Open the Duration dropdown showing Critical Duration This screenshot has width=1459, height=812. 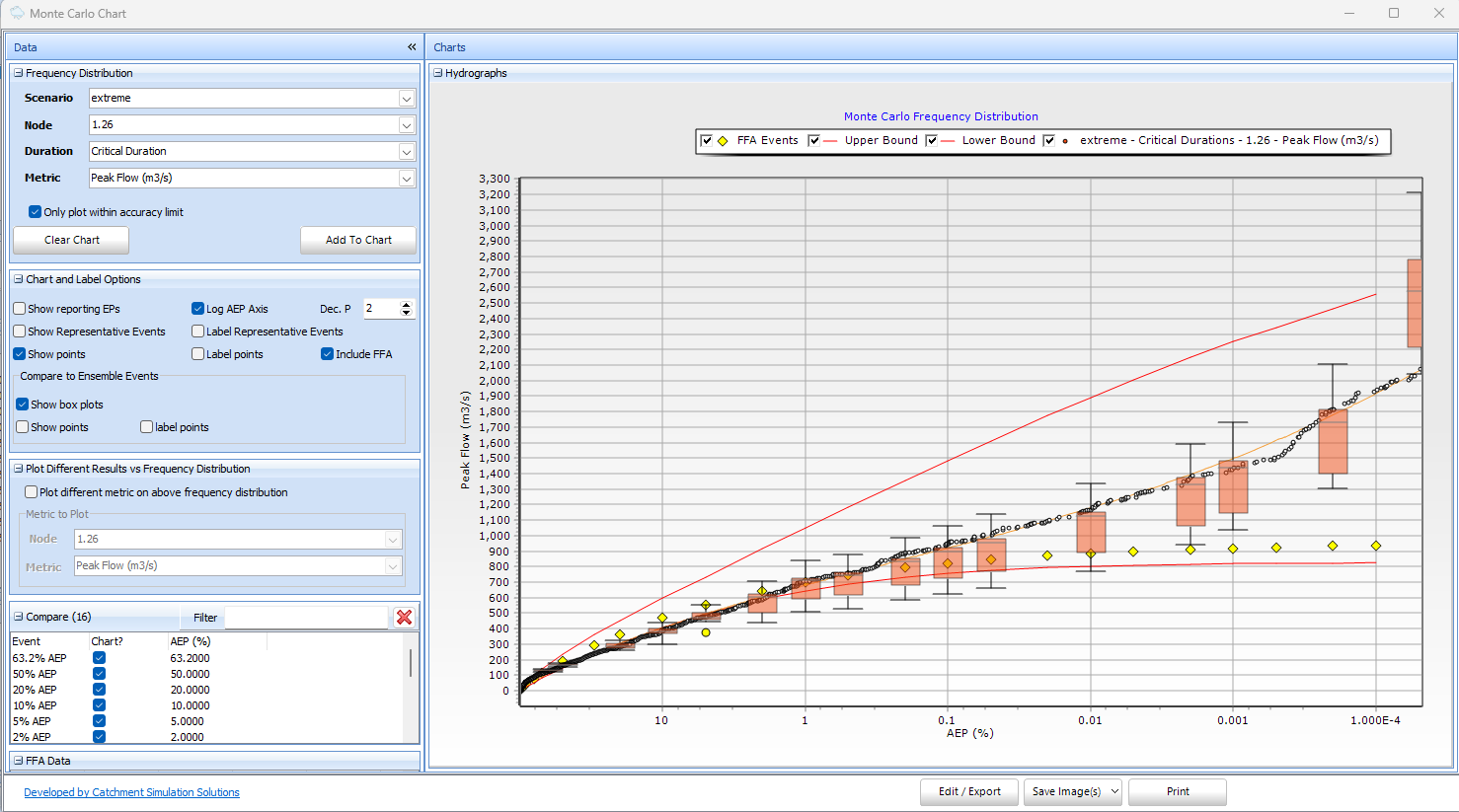(406, 152)
